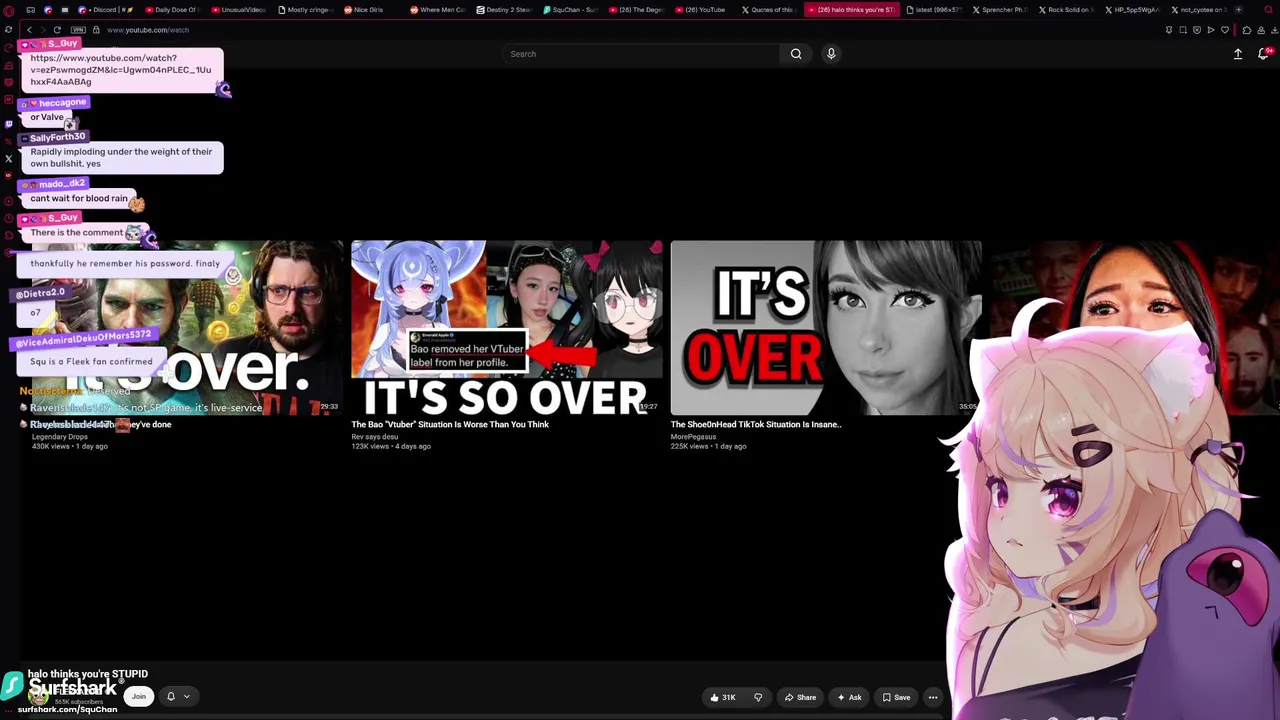Screen dimensions: 1280x720
Task: Switch to the Mostly cringe tab
Action: point(304,10)
